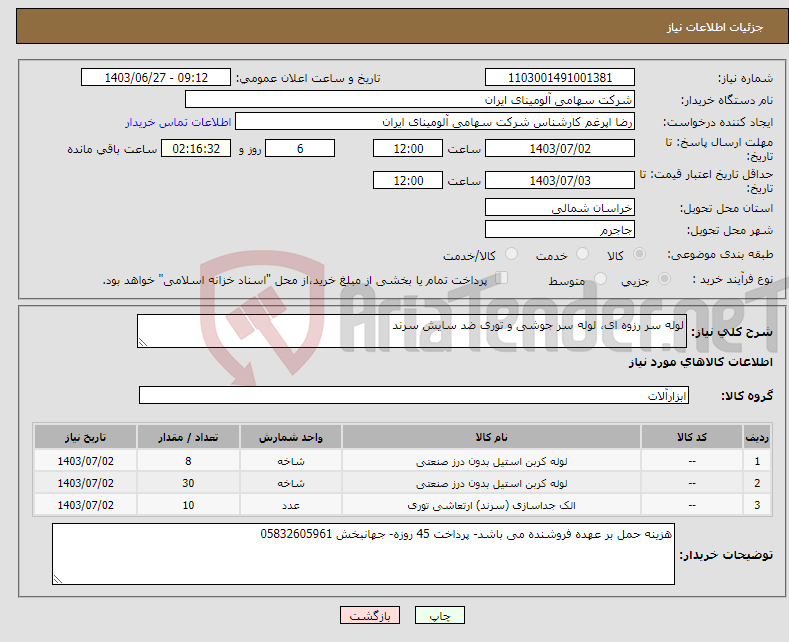Image resolution: width=789 pixels, height=642 pixels.
Task: Click item name in row 2
Action: (x=492, y=483)
